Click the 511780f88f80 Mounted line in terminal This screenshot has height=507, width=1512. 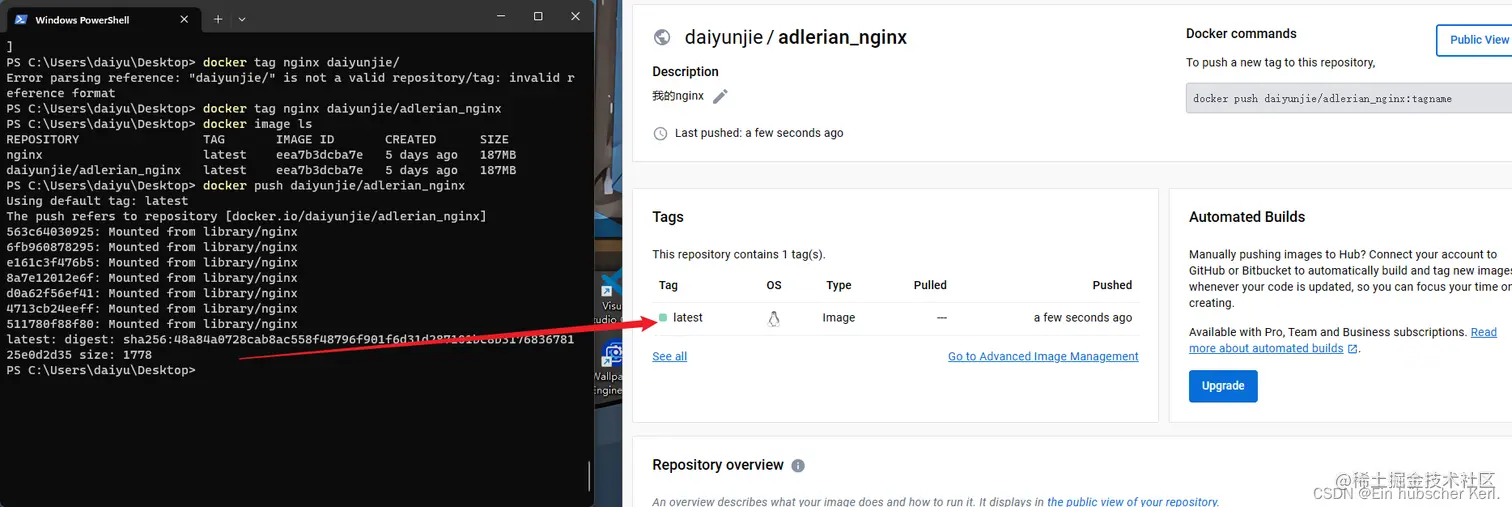(x=152, y=324)
